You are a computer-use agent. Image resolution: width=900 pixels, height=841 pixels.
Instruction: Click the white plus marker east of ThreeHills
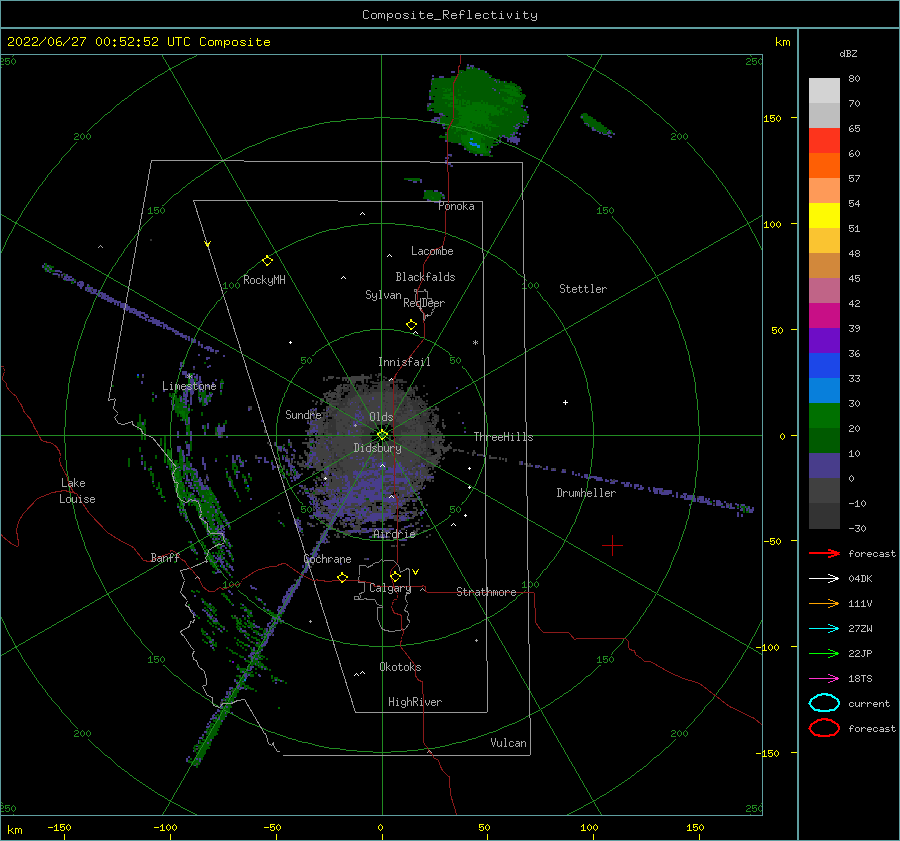[565, 402]
